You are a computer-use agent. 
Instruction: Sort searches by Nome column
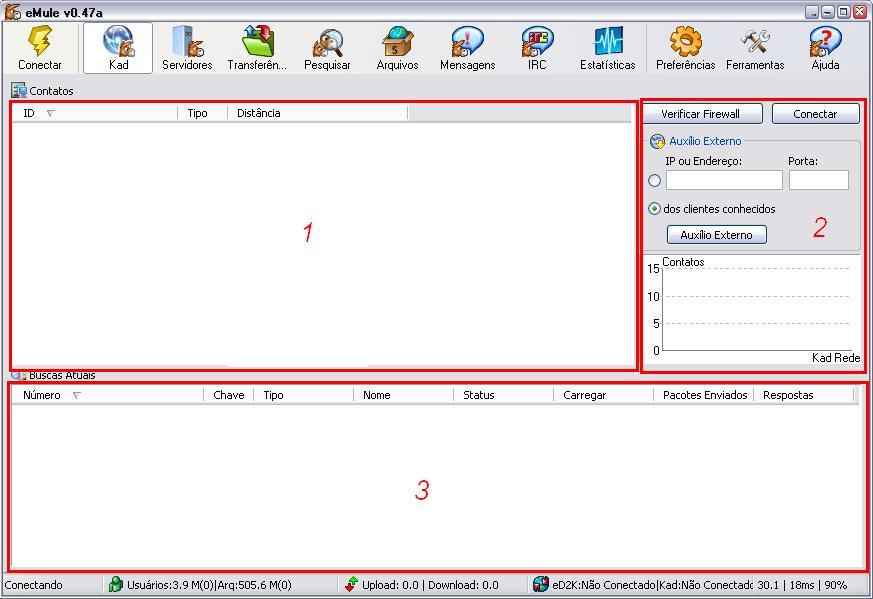click(404, 395)
